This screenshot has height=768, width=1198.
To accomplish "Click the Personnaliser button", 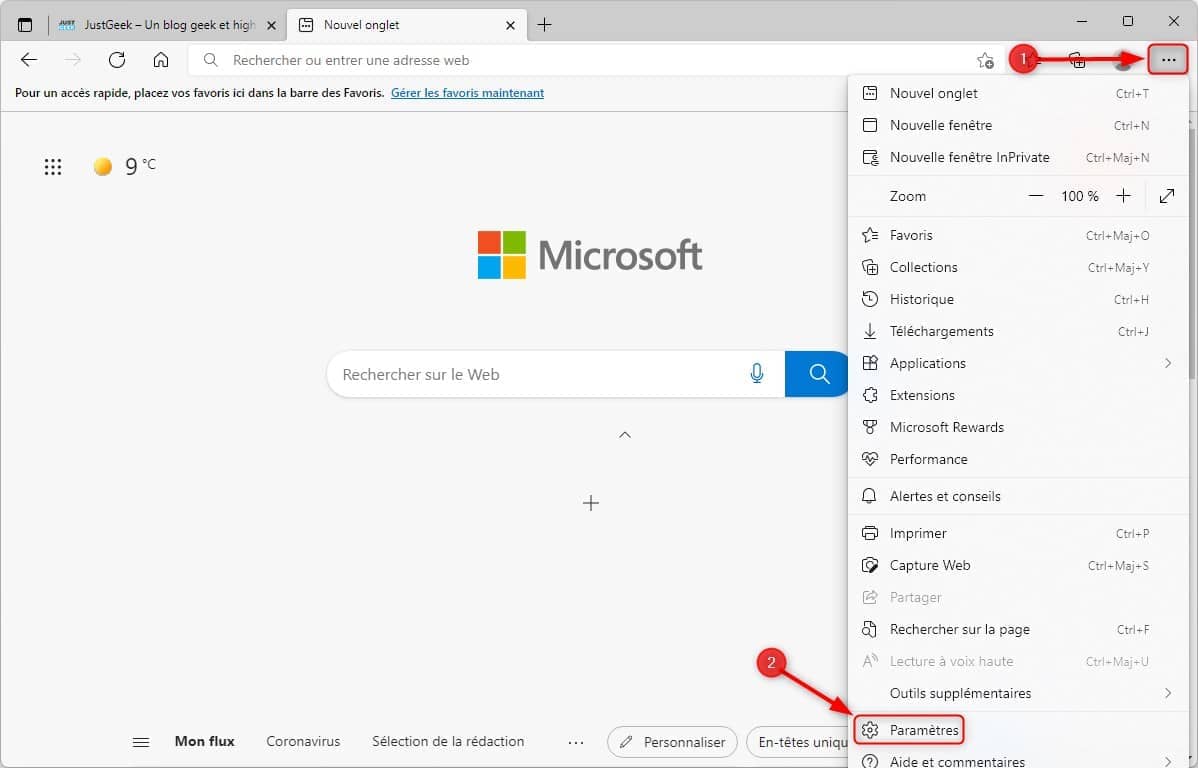I will (672, 742).
